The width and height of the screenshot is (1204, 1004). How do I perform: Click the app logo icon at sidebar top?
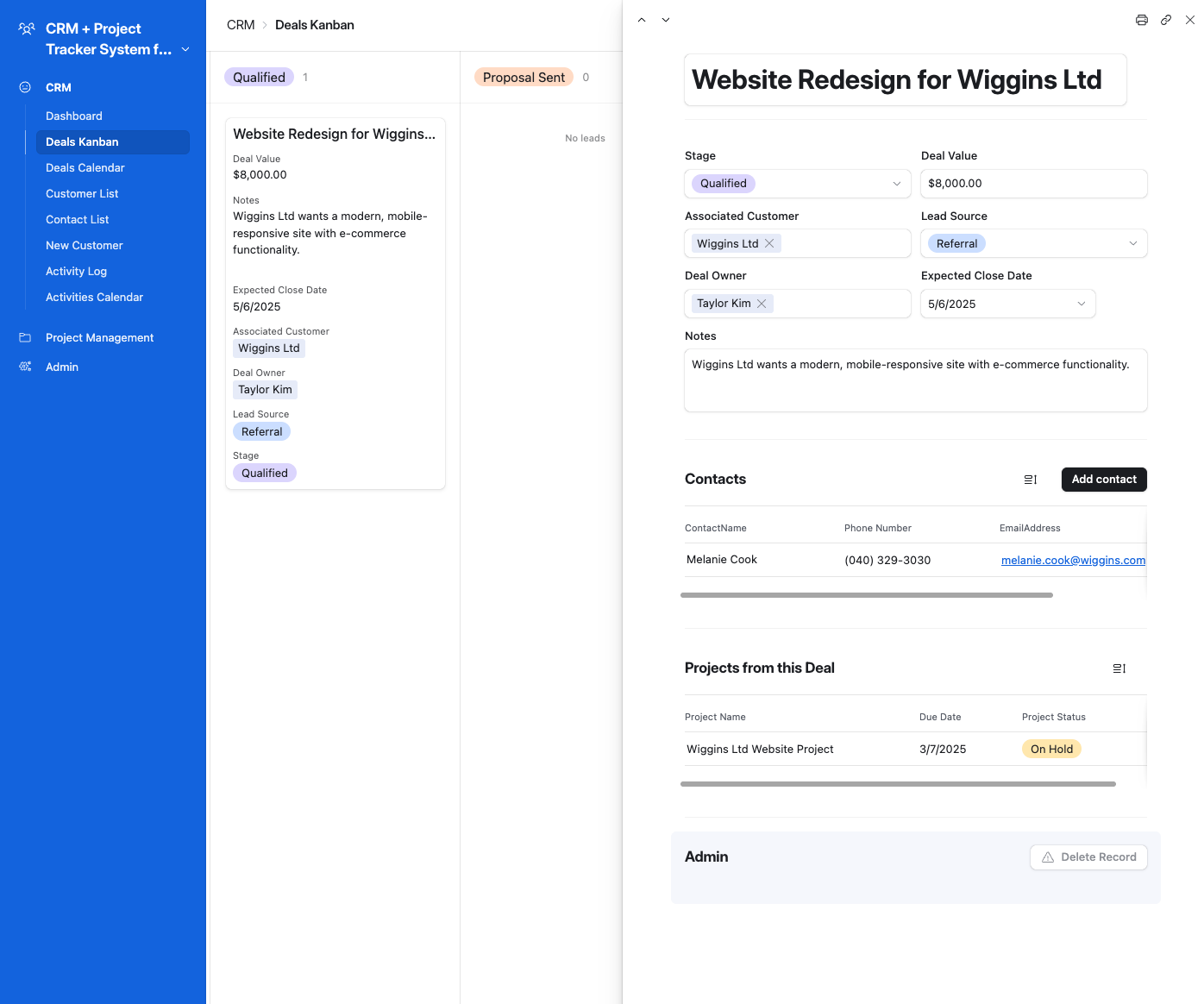[x=24, y=29]
